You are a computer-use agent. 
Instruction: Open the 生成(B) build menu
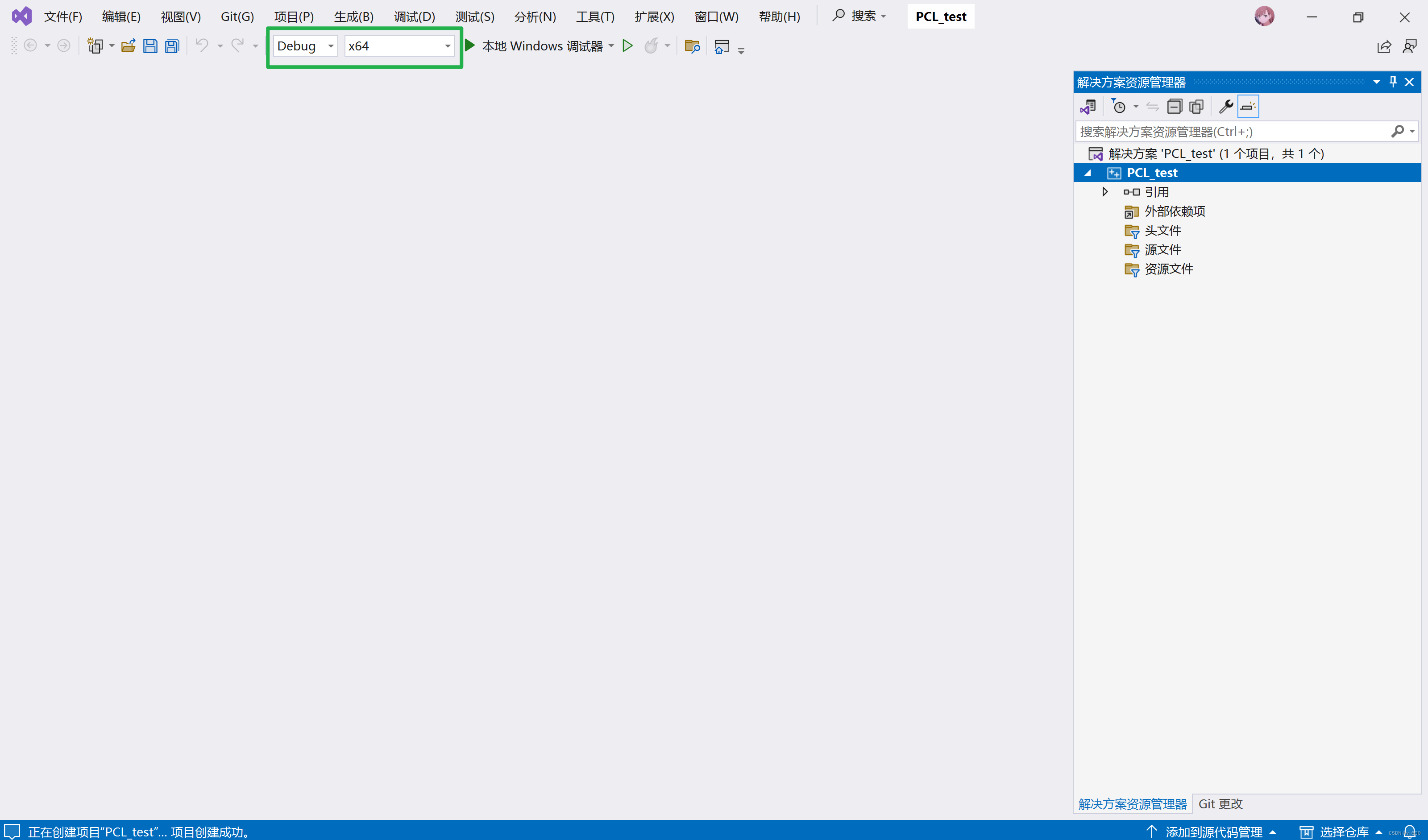[x=353, y=17]
